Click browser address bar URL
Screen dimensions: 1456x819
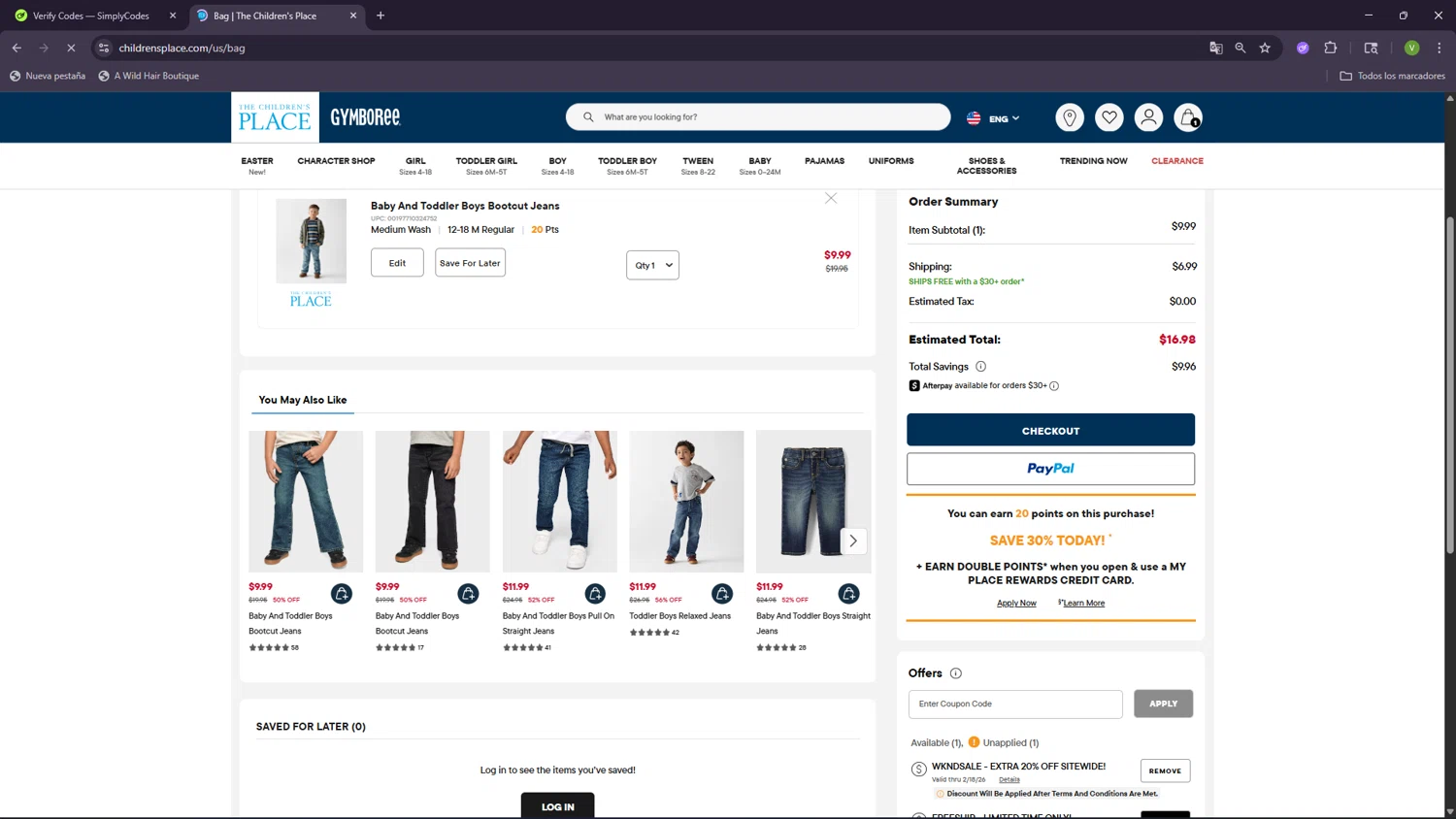point(182,48)
